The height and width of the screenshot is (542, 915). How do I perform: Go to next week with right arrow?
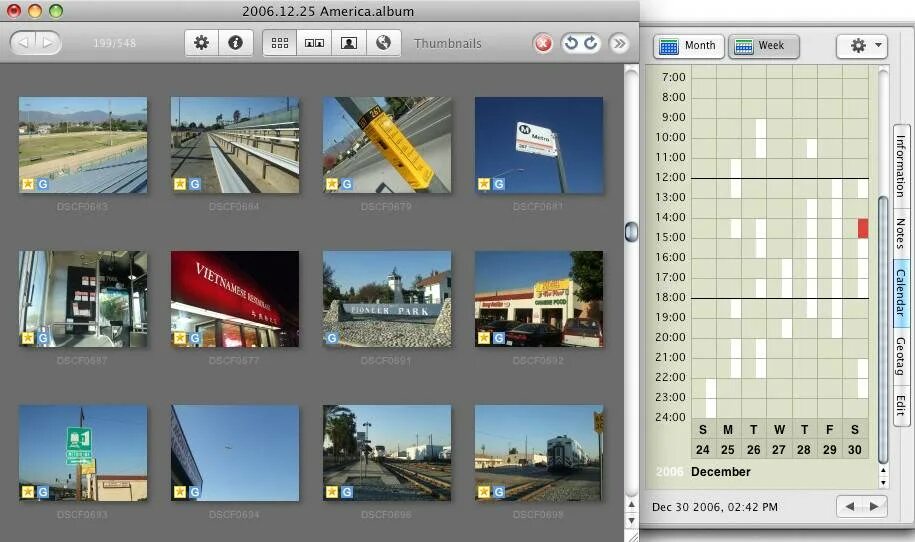pos(874,506)
